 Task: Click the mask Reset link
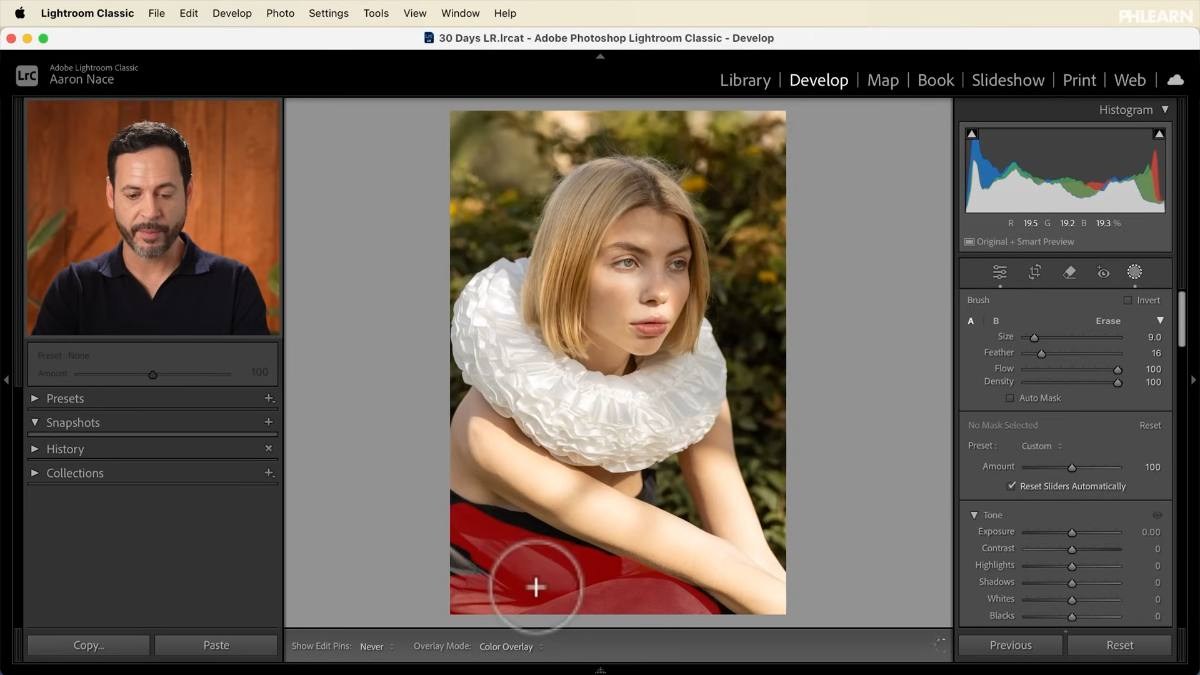[x=1150, y=425]
